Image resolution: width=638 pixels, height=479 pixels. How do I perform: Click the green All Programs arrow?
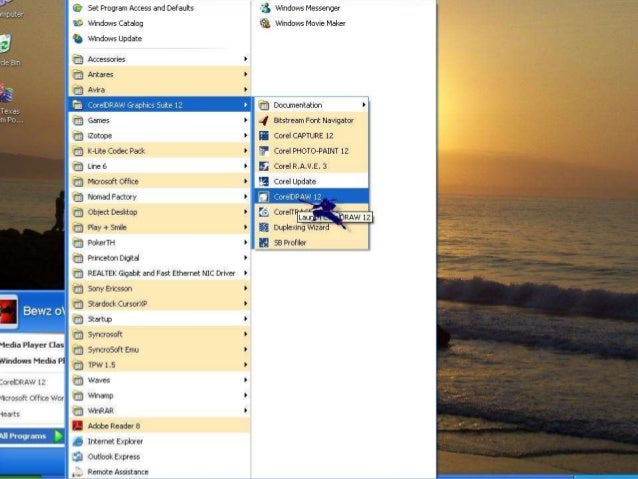click(x=59, y=436)
